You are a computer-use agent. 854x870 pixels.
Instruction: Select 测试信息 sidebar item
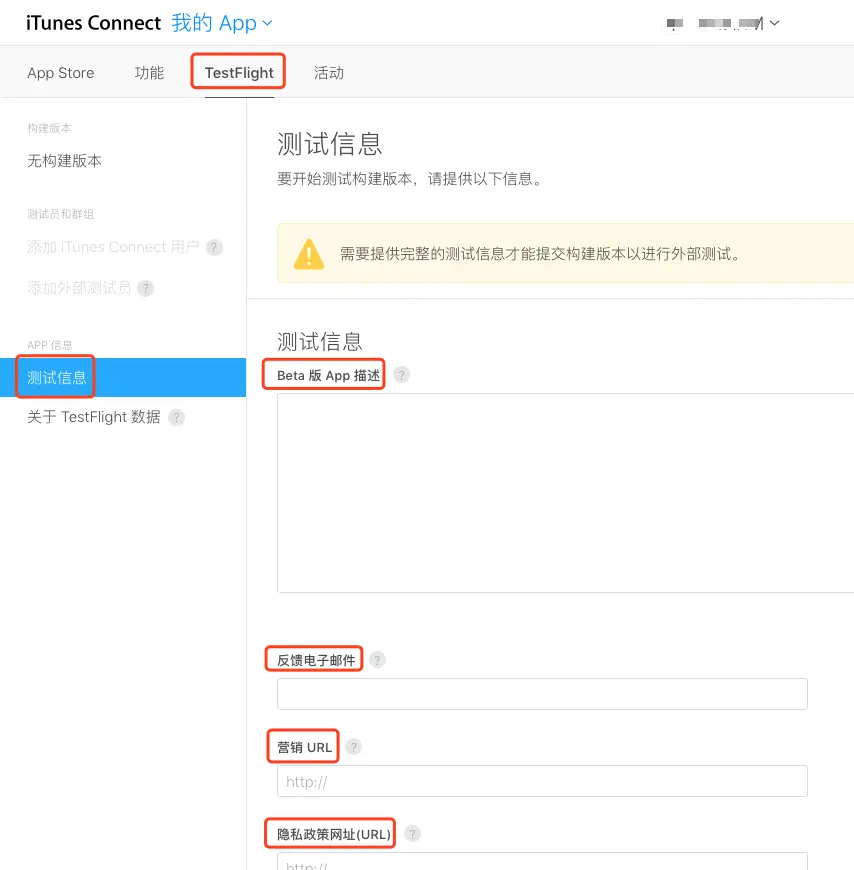(x=123, y=377)
